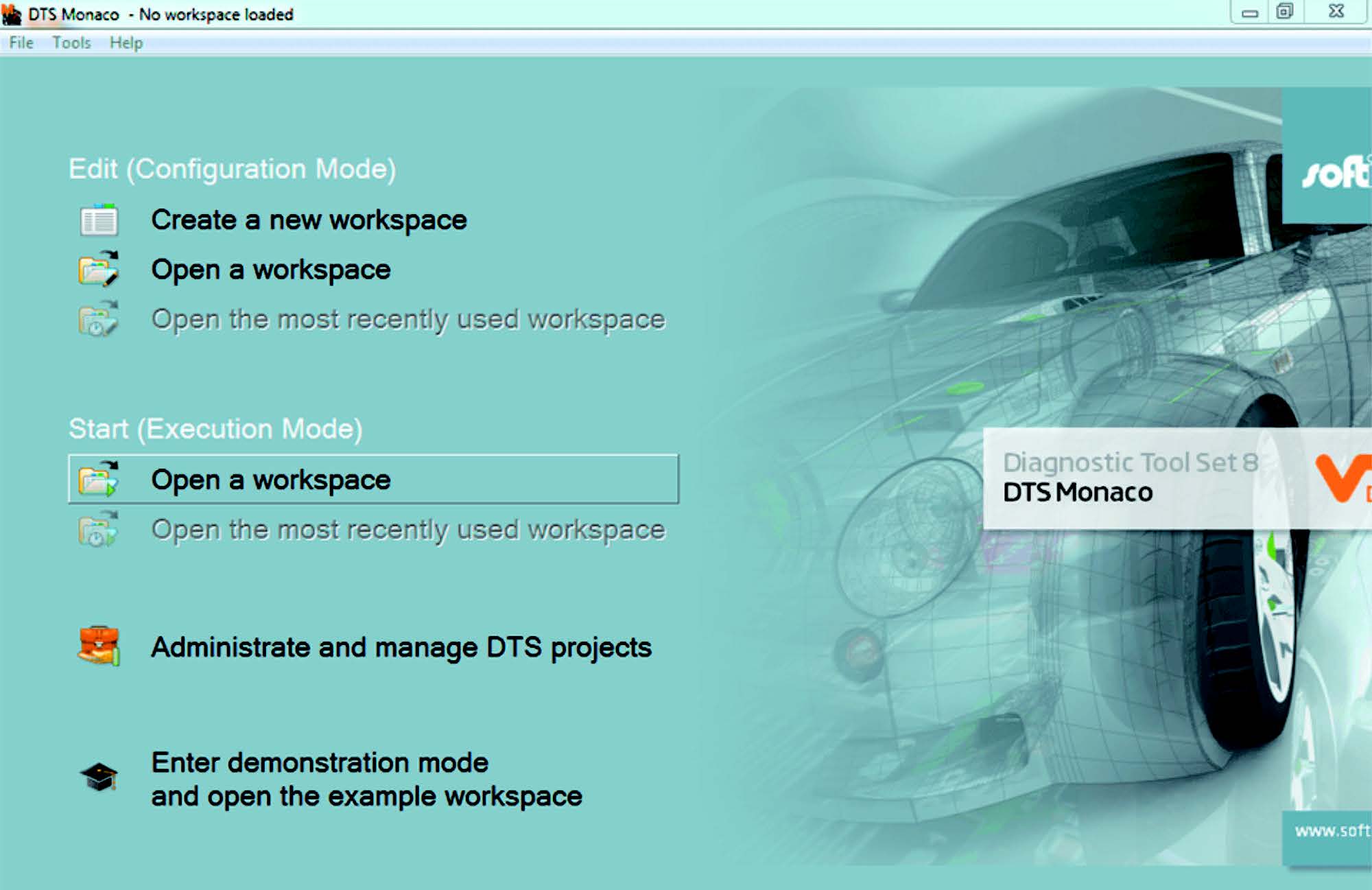
Task: Open the Help menu
Action: tap(126, 43)
